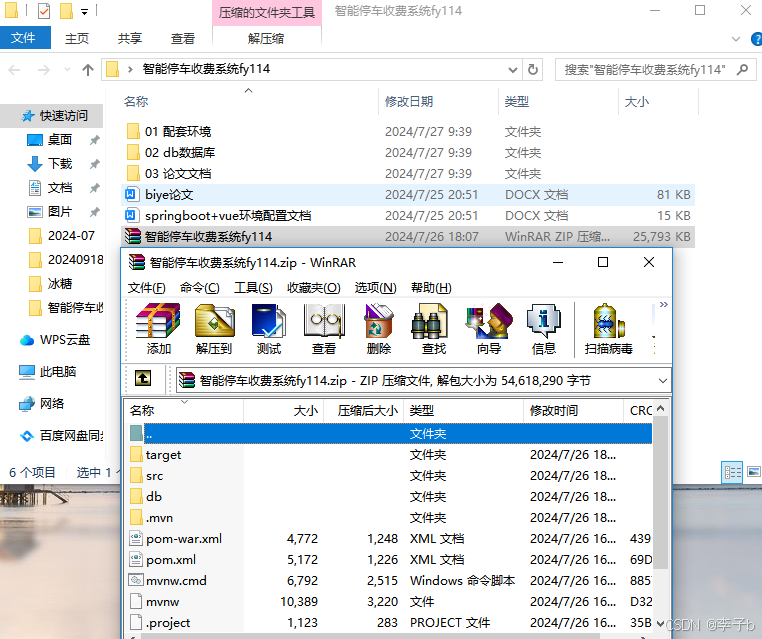Viewport: 762px width, 639px height.
Task: Launch the WinRAR 向导 (Wizard) icon
Action: pyautogui.click(x=489, y=328)
